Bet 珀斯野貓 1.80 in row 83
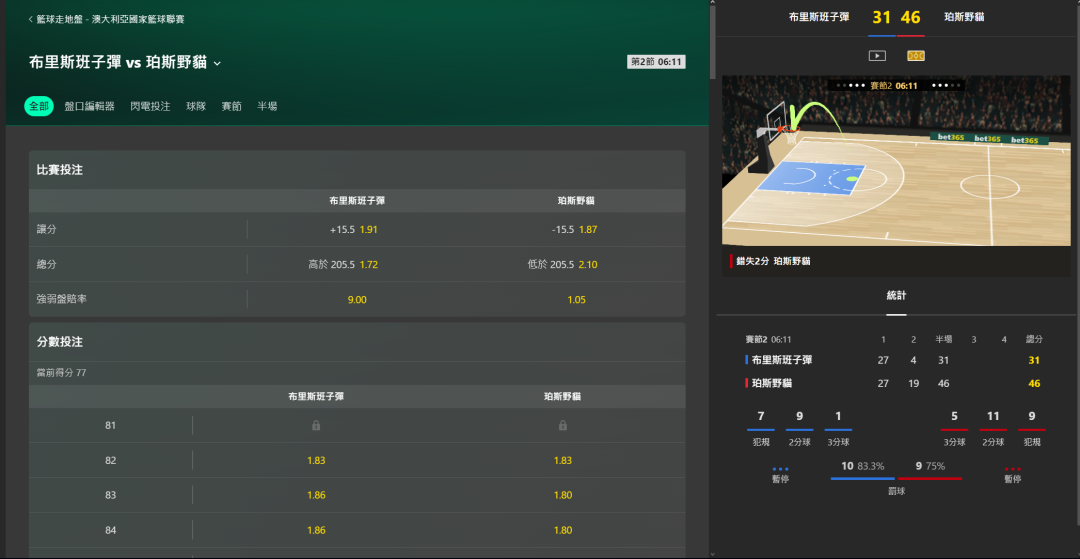 pos(563,495)
